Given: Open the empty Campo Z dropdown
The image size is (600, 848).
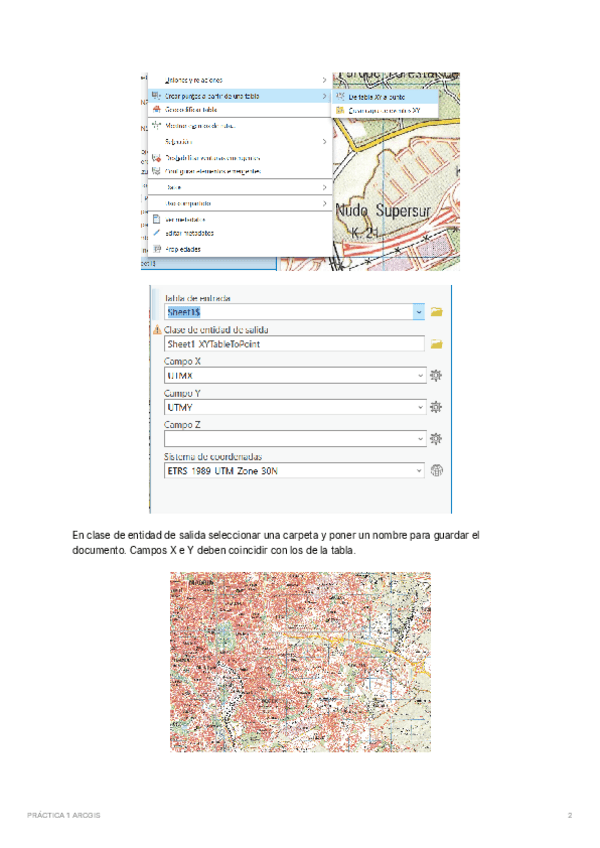Looking at the screenshot, I should pyautogui.click(x=295, y=439).
